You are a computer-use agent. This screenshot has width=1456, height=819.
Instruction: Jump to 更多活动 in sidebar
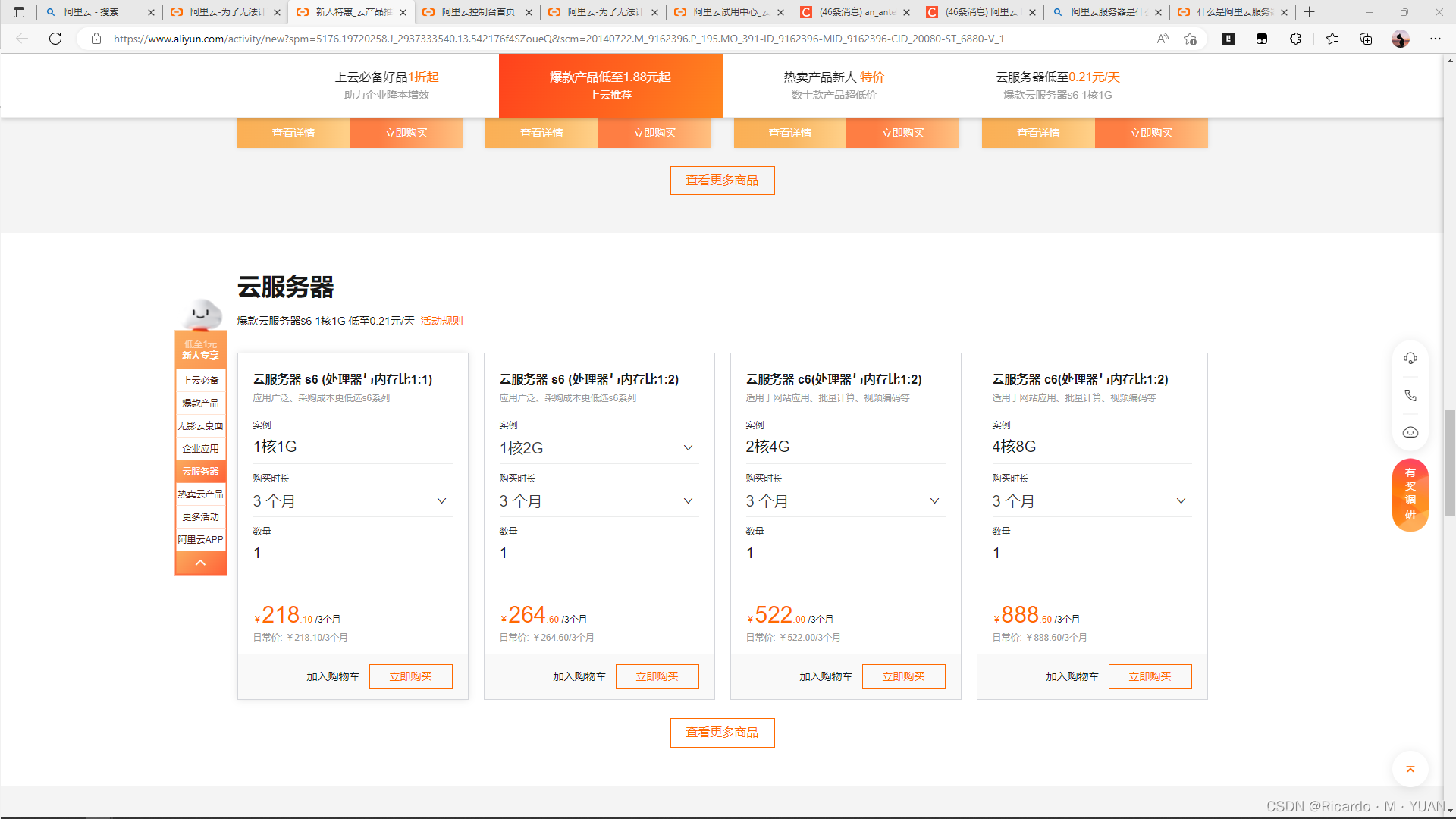point(200,517)
